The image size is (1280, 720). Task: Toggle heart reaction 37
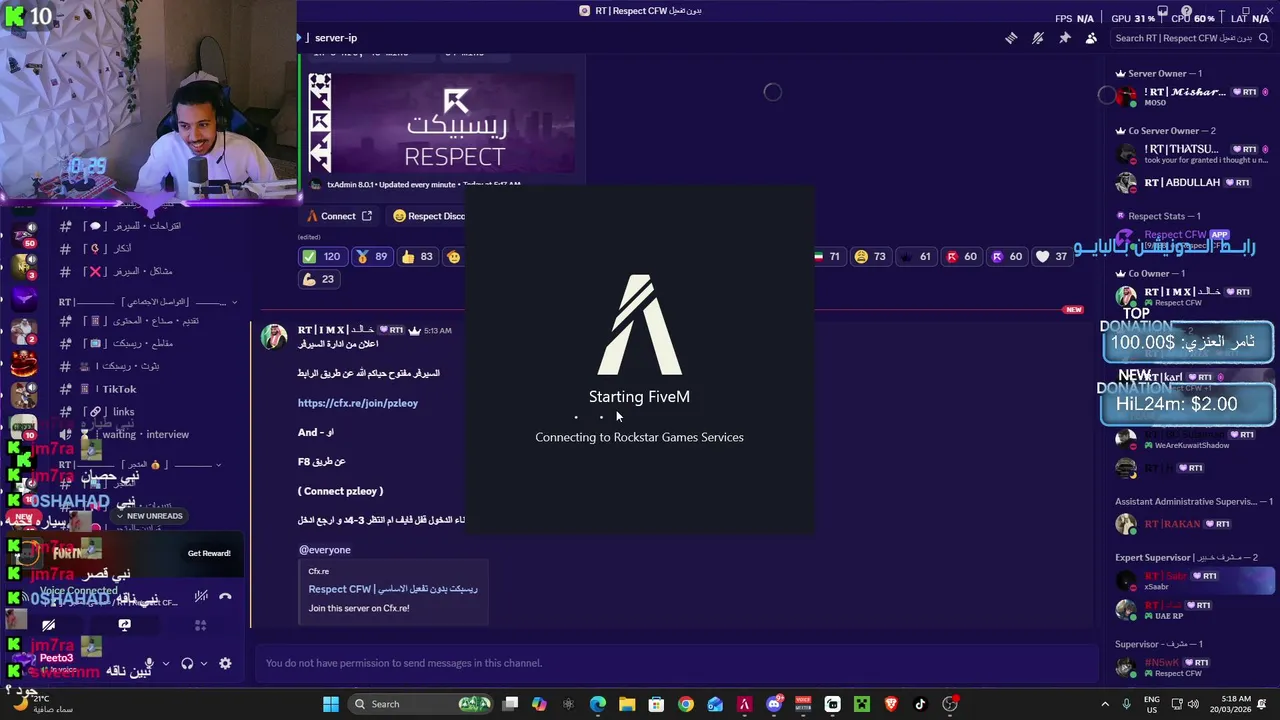(x=1052, y=257)
